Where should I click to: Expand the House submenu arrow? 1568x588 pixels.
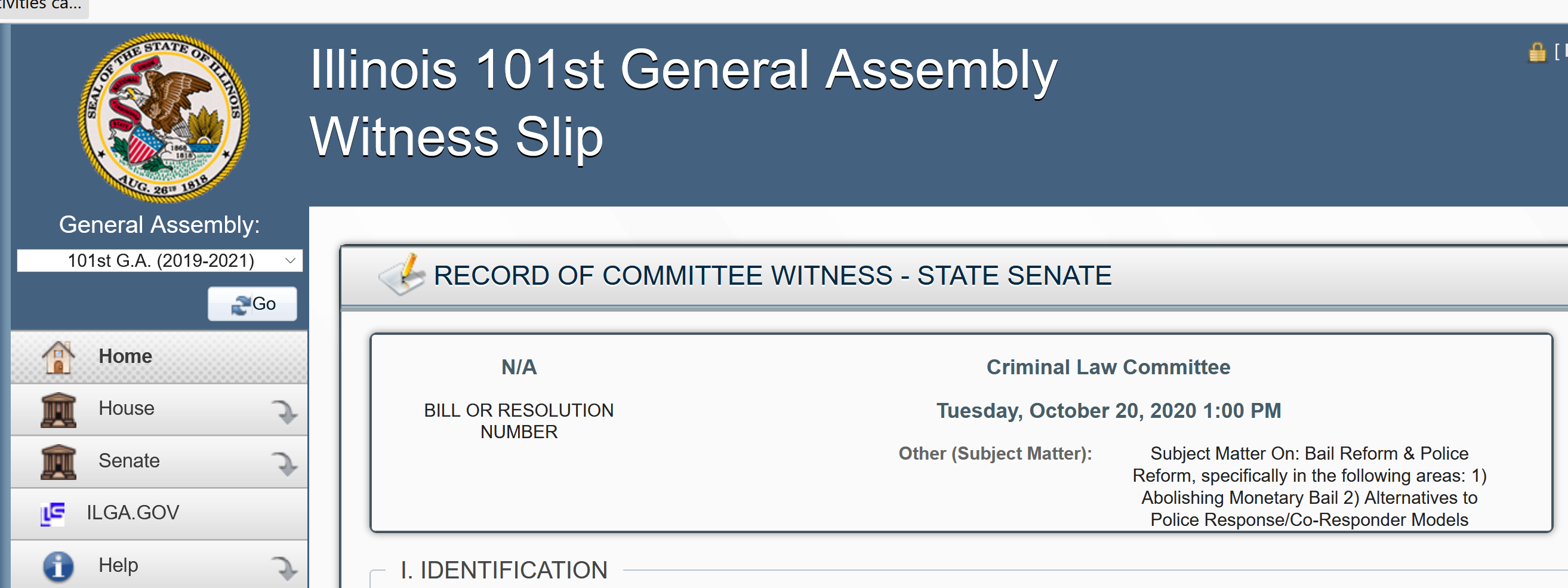284,410
